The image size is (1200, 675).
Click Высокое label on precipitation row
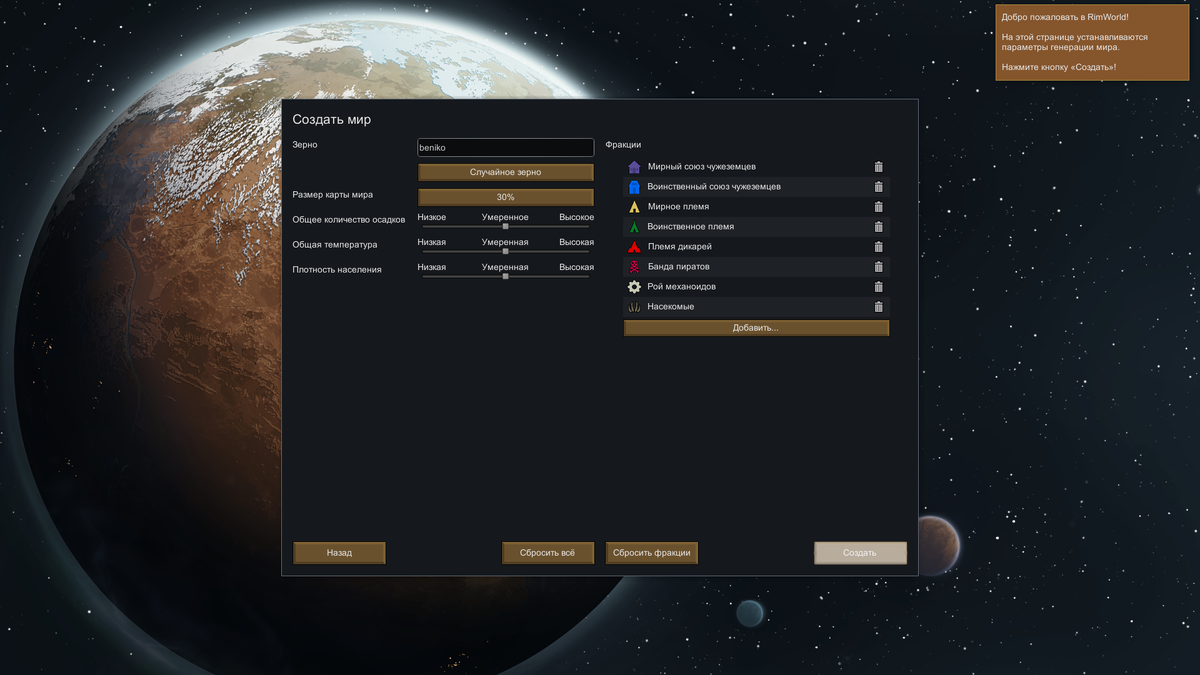coord(576,217)
